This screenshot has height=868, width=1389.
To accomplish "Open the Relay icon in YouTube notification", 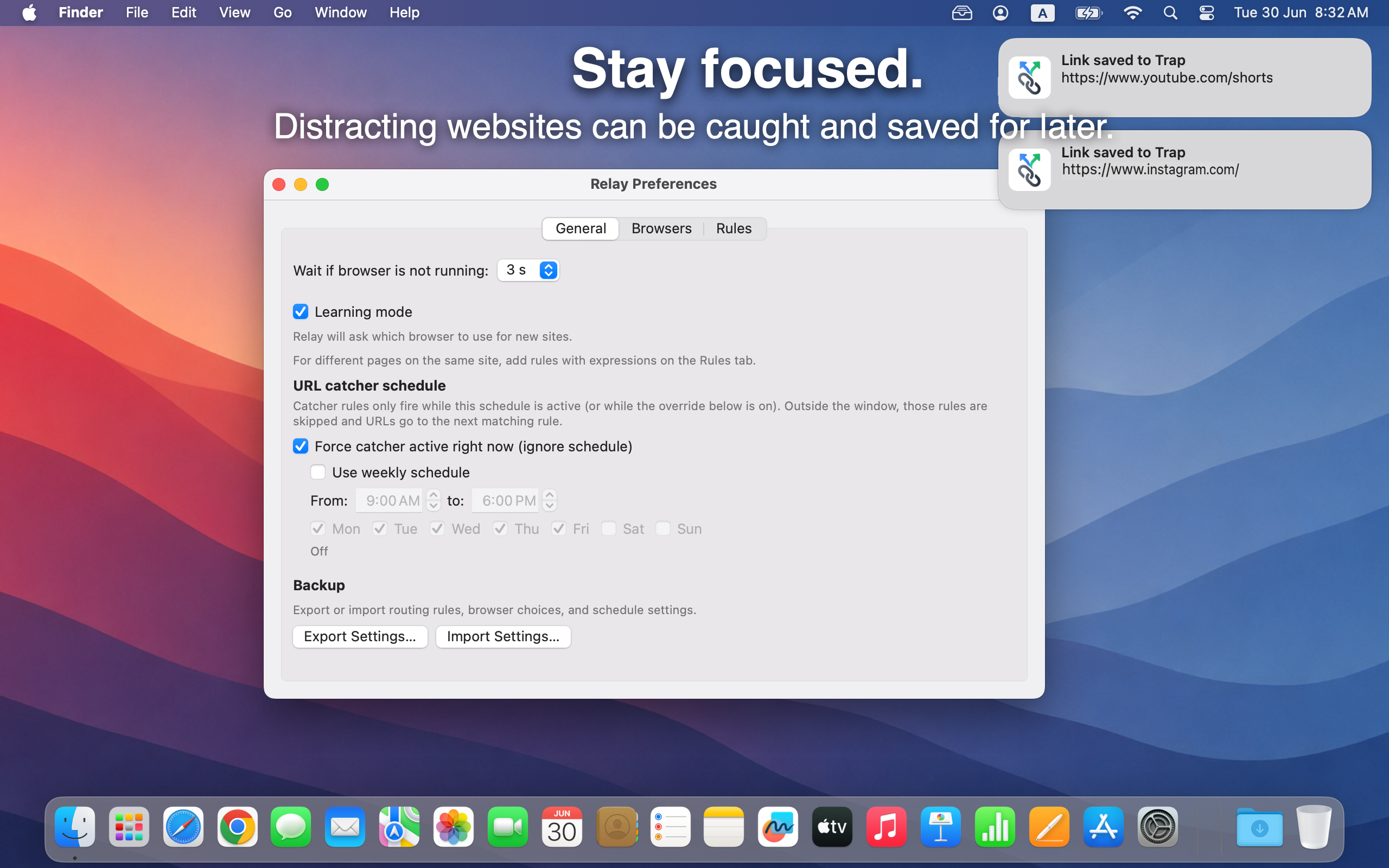I will click(x=1029, y=78).
